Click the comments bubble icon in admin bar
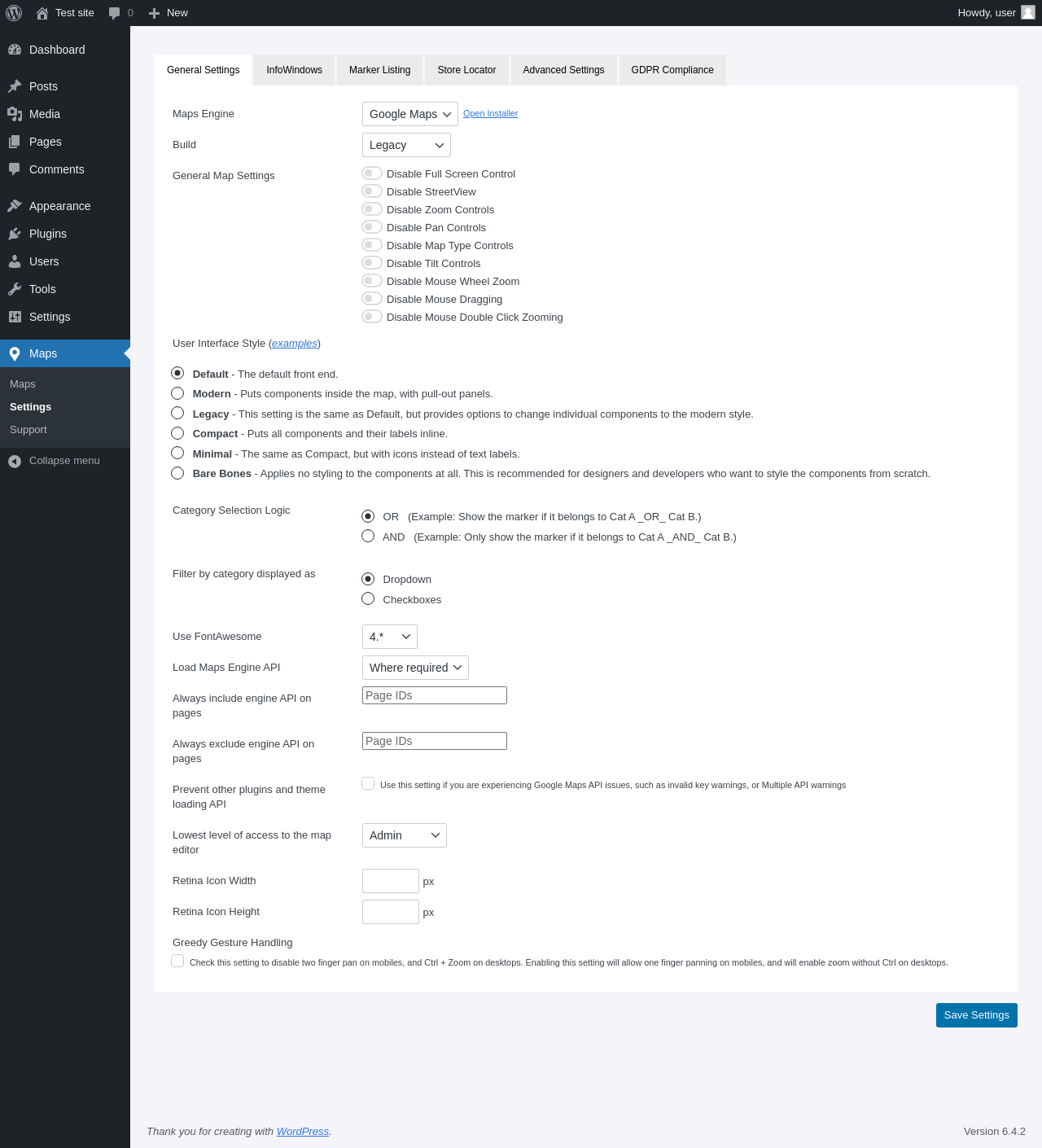This screenshot has height=1148, width=1042. 115,13
